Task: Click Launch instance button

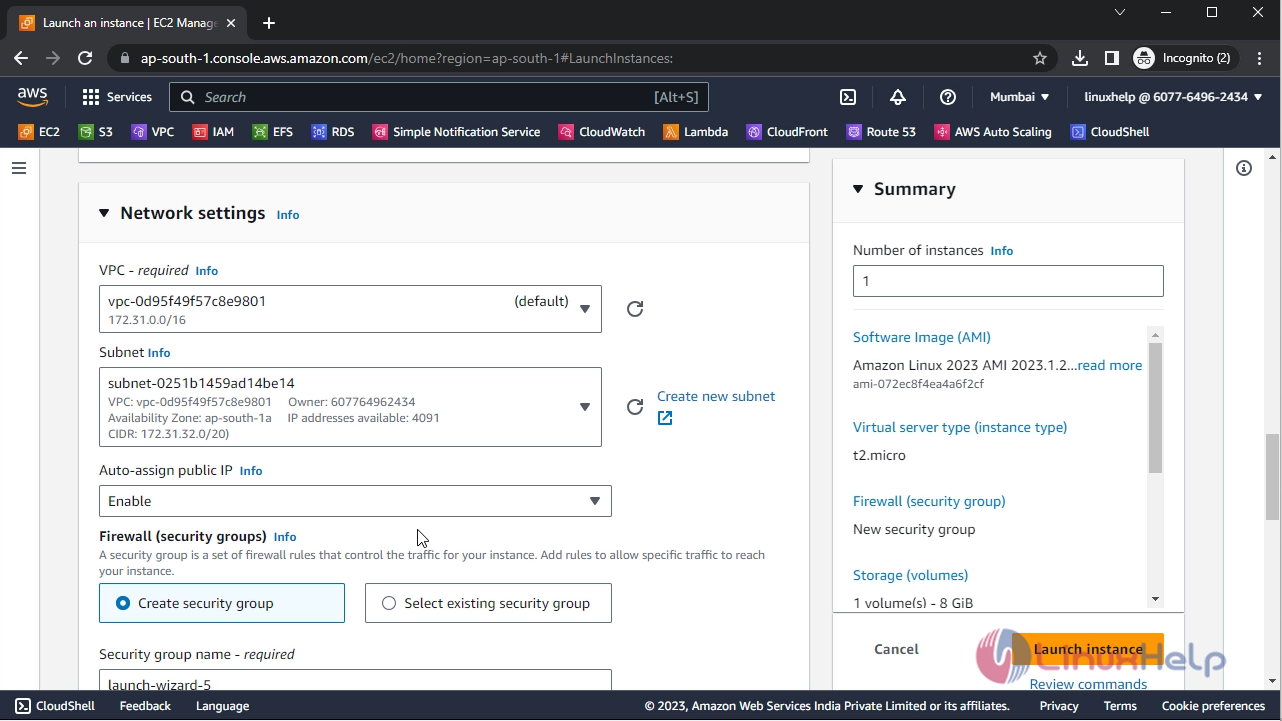Action: pos(1088,649)
